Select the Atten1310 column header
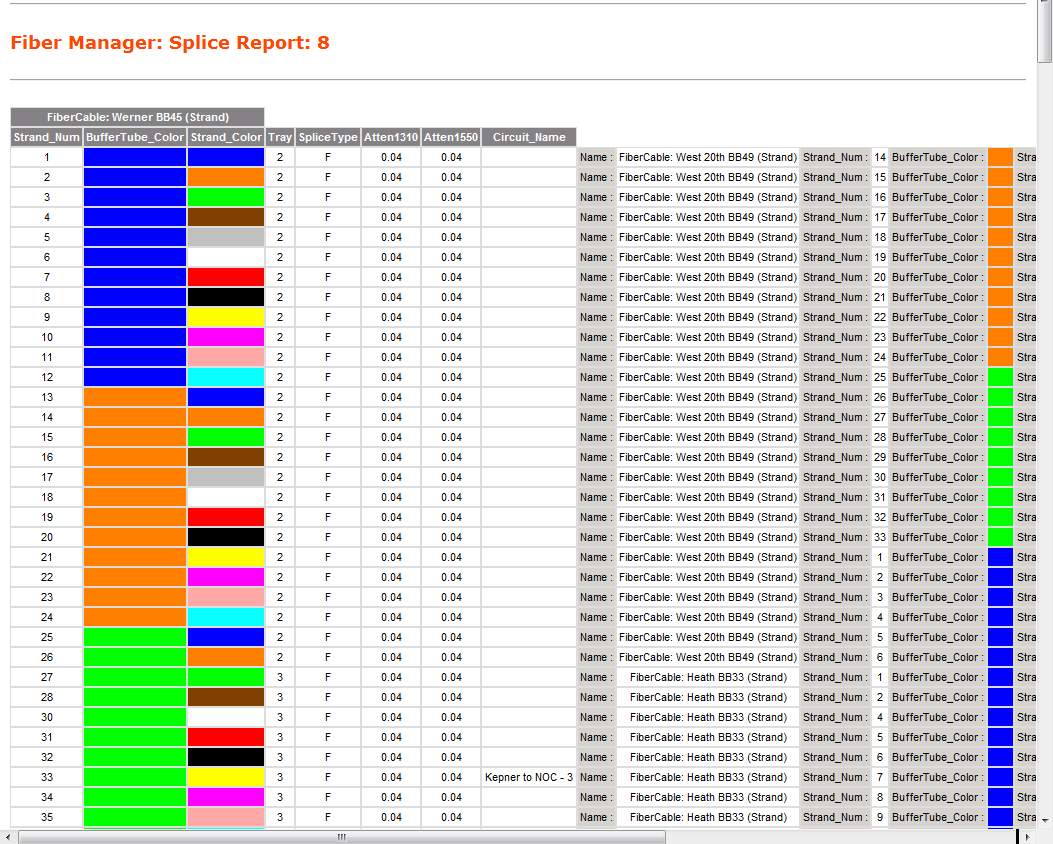This screenshot has height=844, width=1053. point(391,137)
